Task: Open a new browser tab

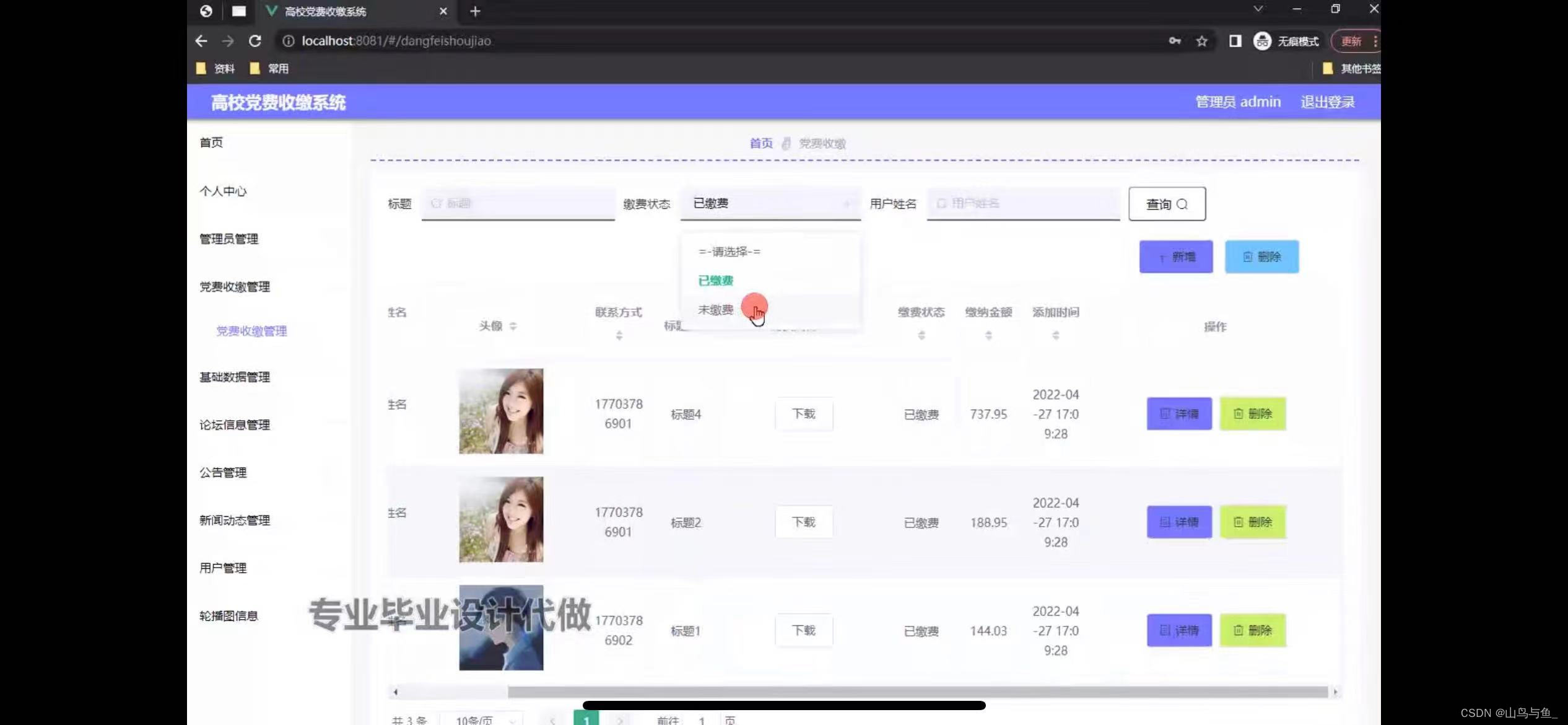Action: coord(475,11)
